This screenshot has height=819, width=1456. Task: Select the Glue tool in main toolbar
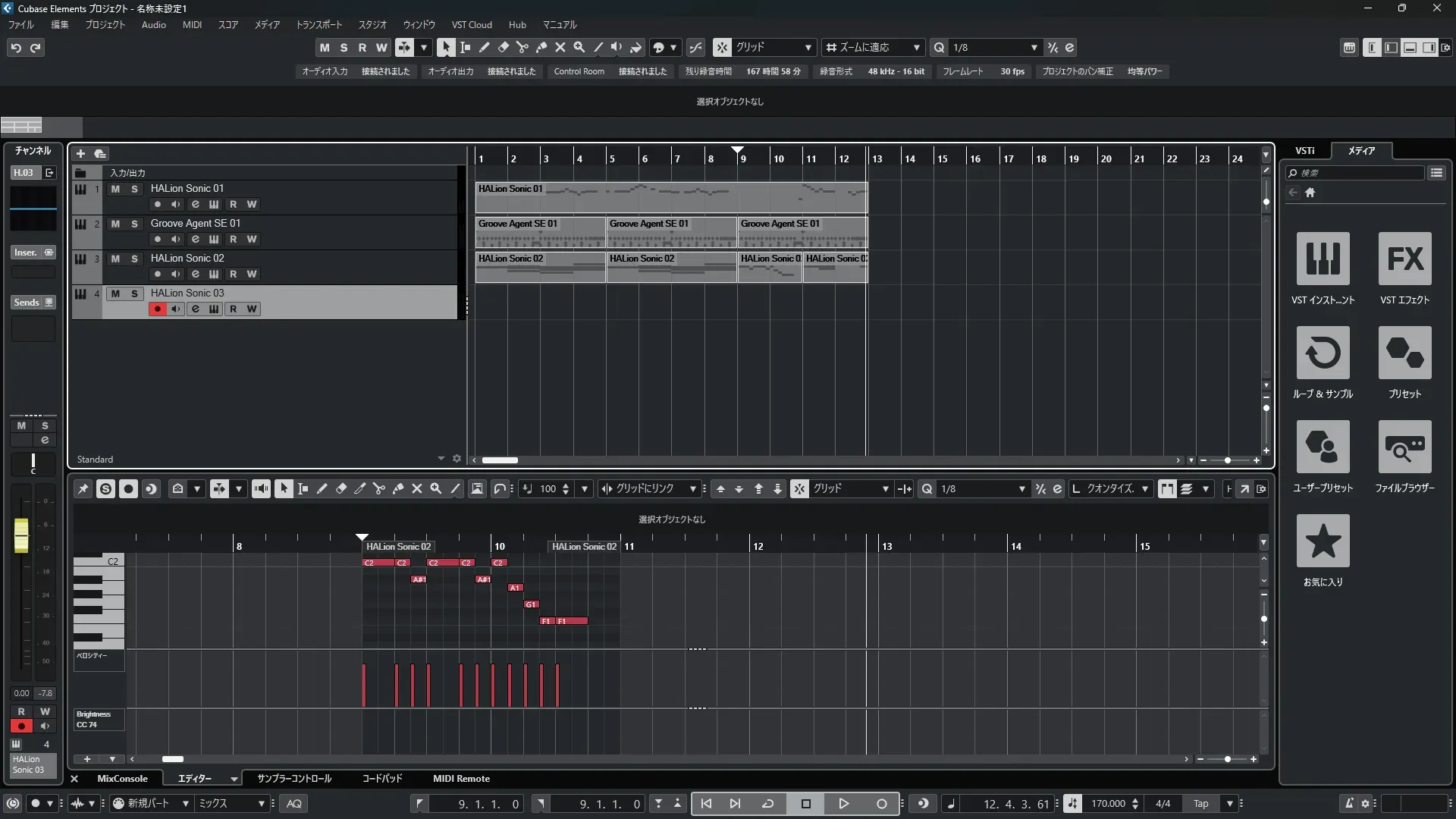click(541, 47)
